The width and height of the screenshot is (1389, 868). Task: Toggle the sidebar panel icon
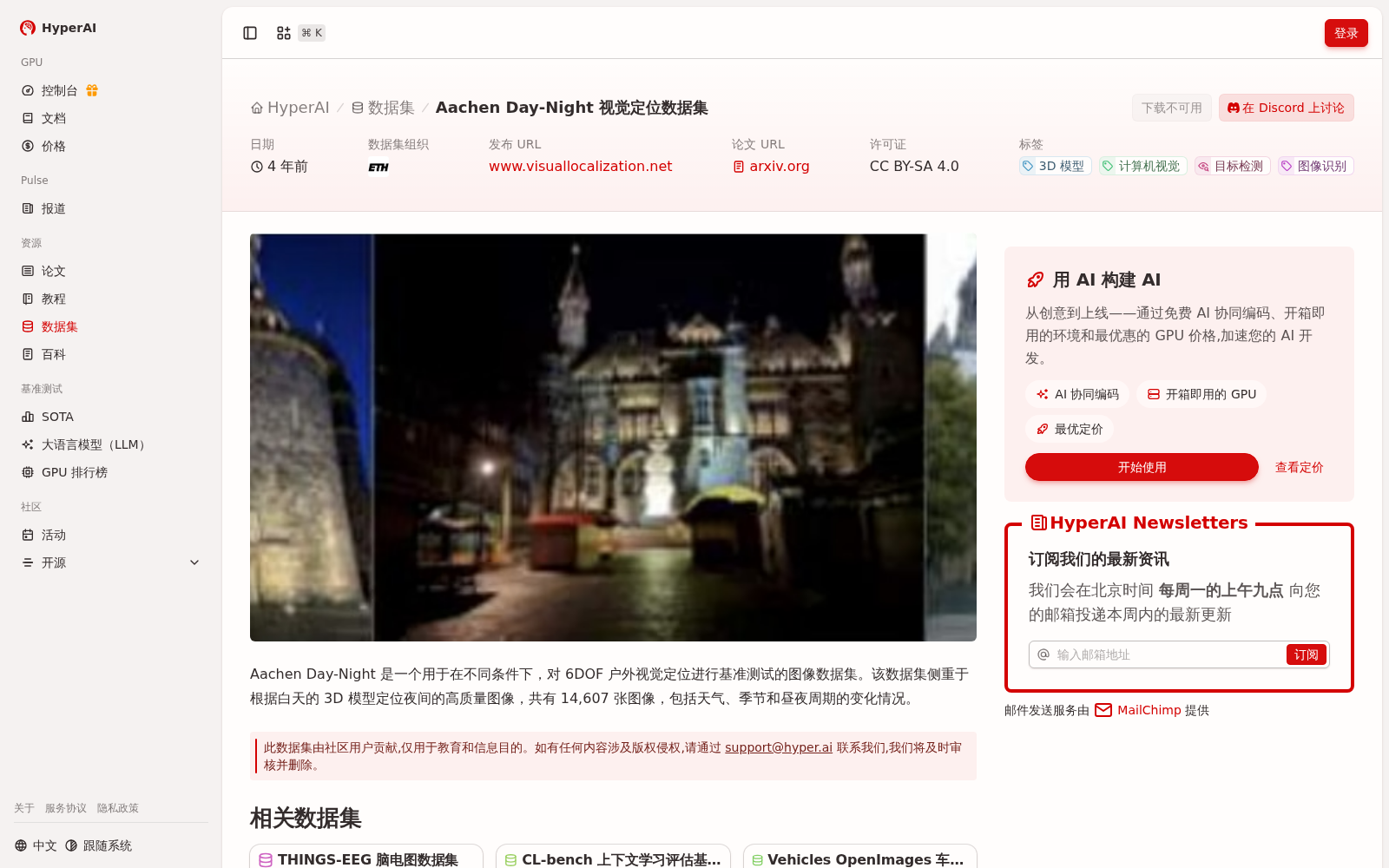point(250,33)
